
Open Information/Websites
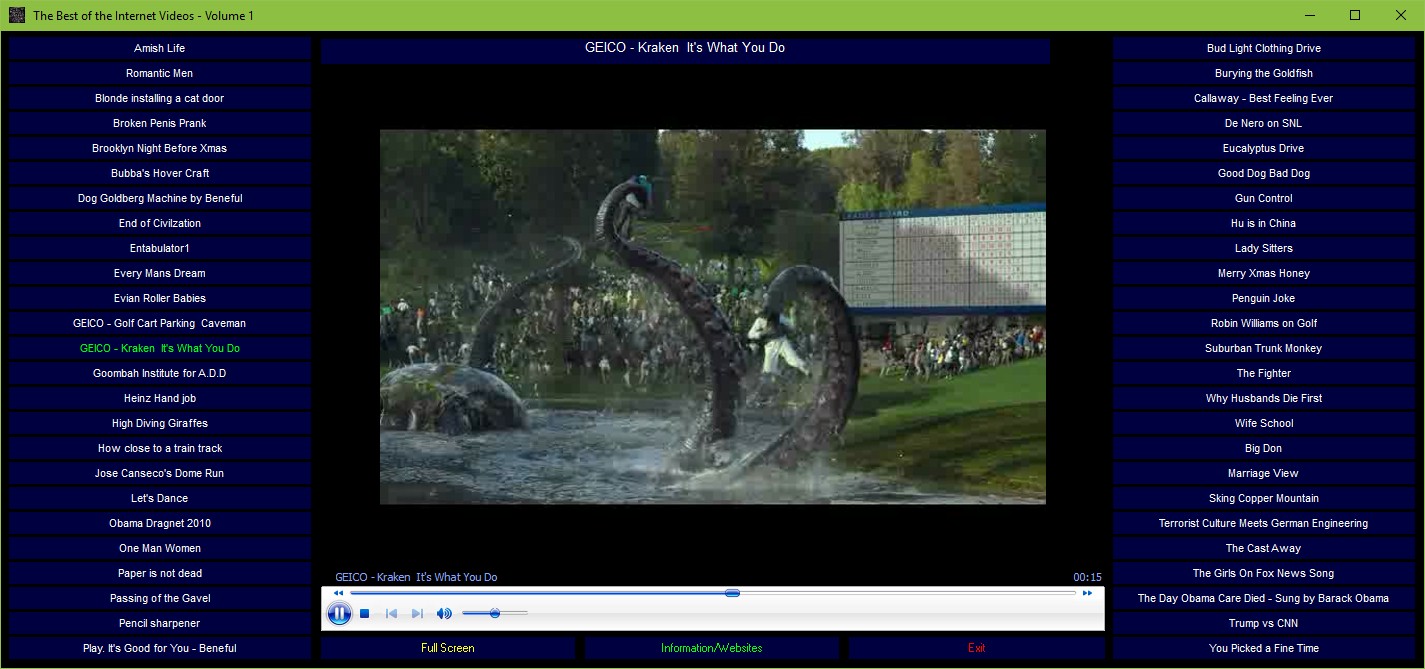click(x=712, y=648)
